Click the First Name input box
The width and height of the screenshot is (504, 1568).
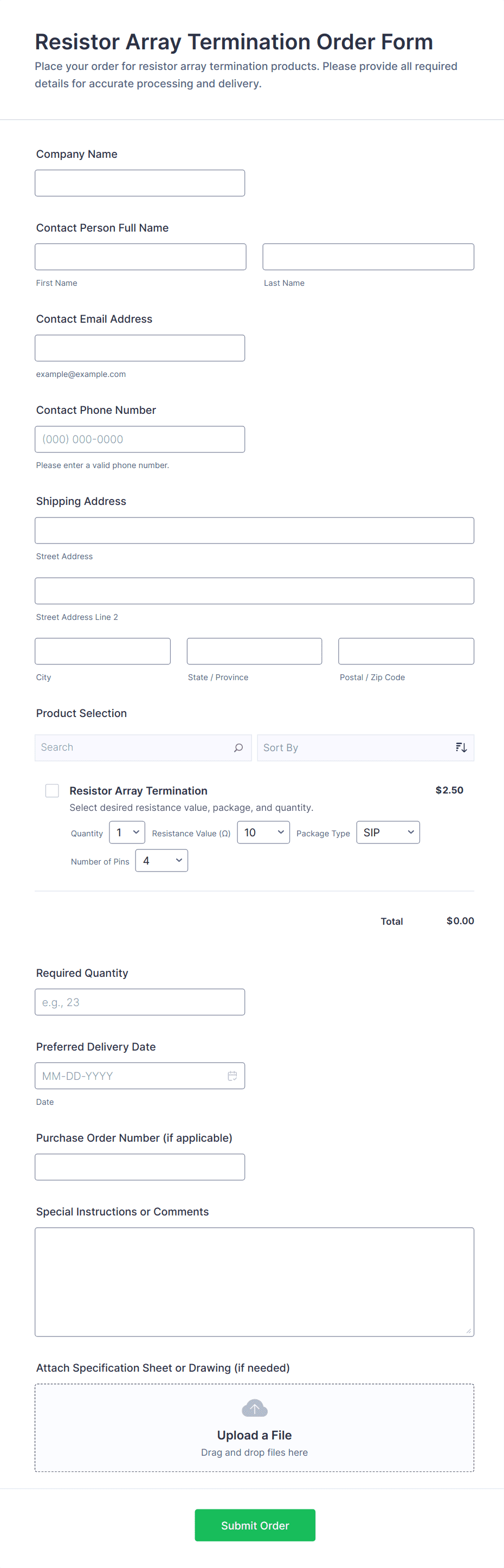tap(140, 257)
